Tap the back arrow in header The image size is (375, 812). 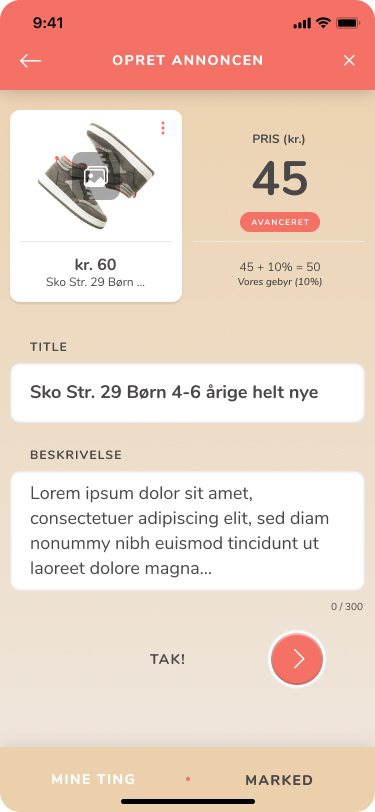point(30,61)
